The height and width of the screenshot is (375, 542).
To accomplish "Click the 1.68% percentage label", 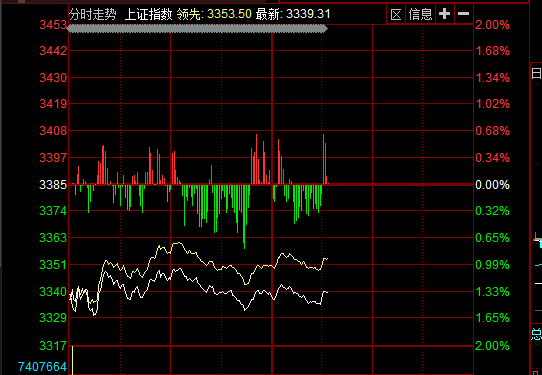I will tap(493, 51).
